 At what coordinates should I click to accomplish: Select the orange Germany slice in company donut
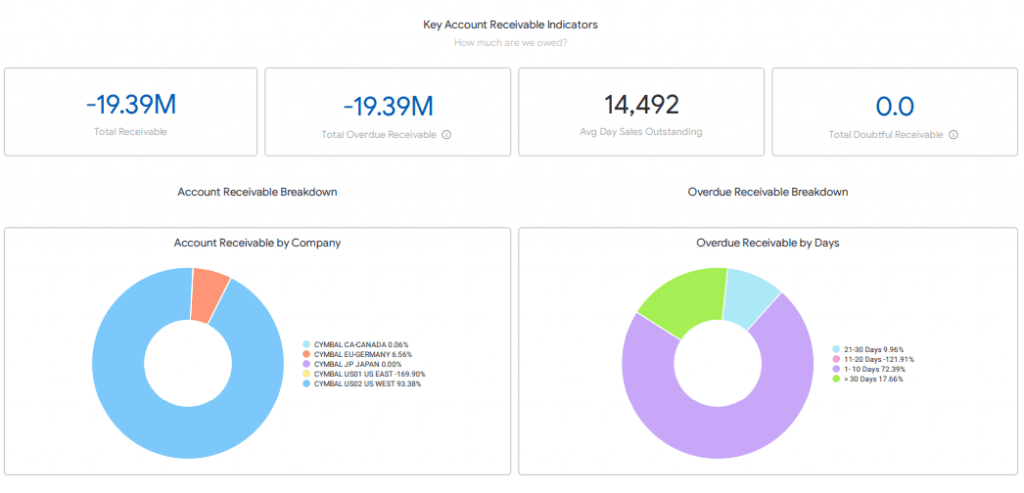[210, 296]
